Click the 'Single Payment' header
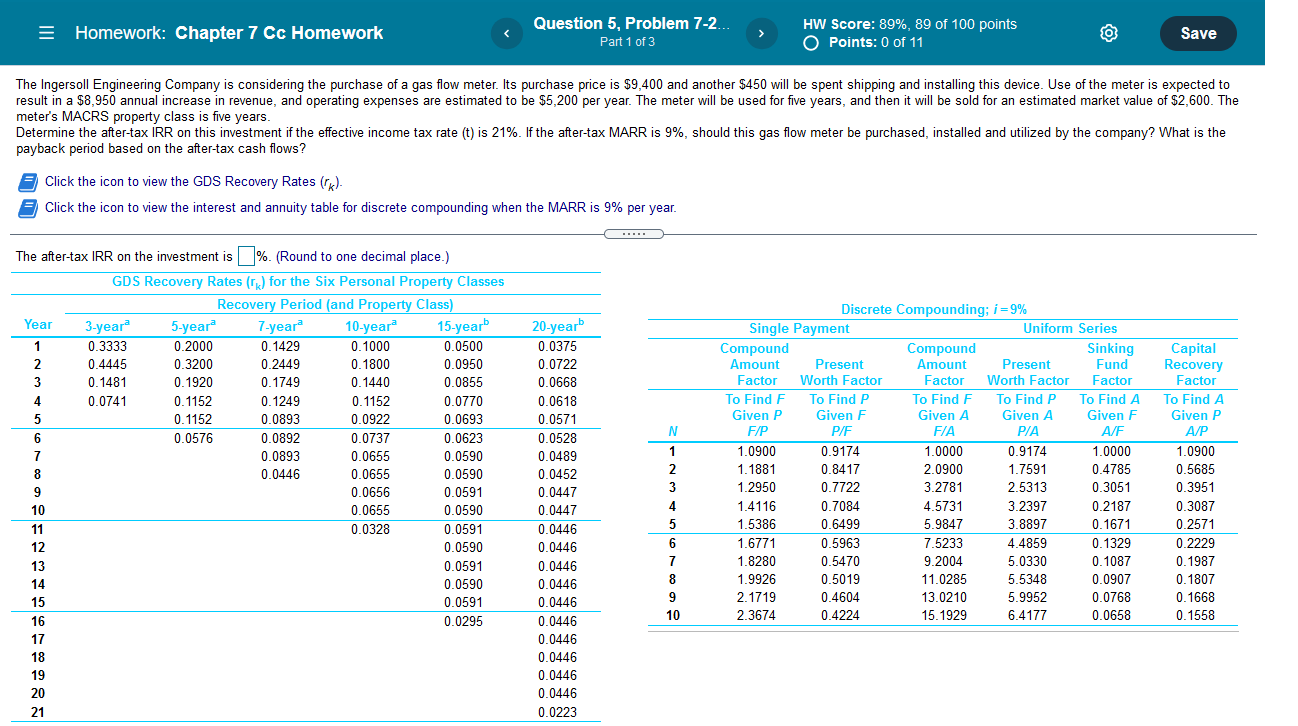The image size is (1298, 726). coord(799,328)
